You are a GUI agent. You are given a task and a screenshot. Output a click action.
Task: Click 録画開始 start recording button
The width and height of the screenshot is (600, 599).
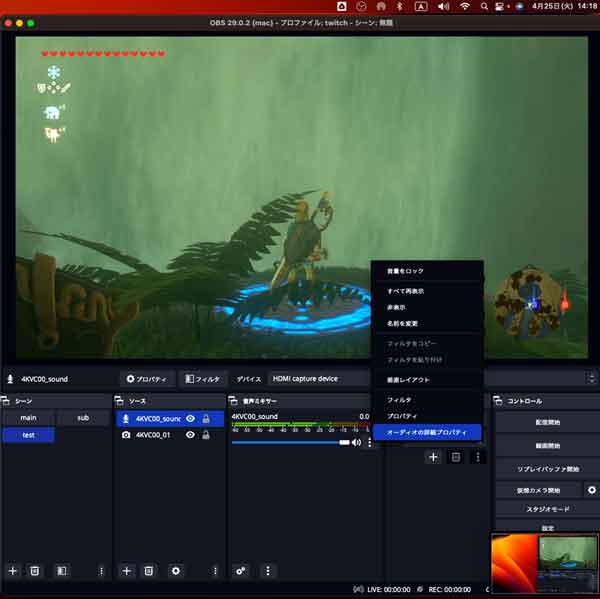tap(548, 445)
